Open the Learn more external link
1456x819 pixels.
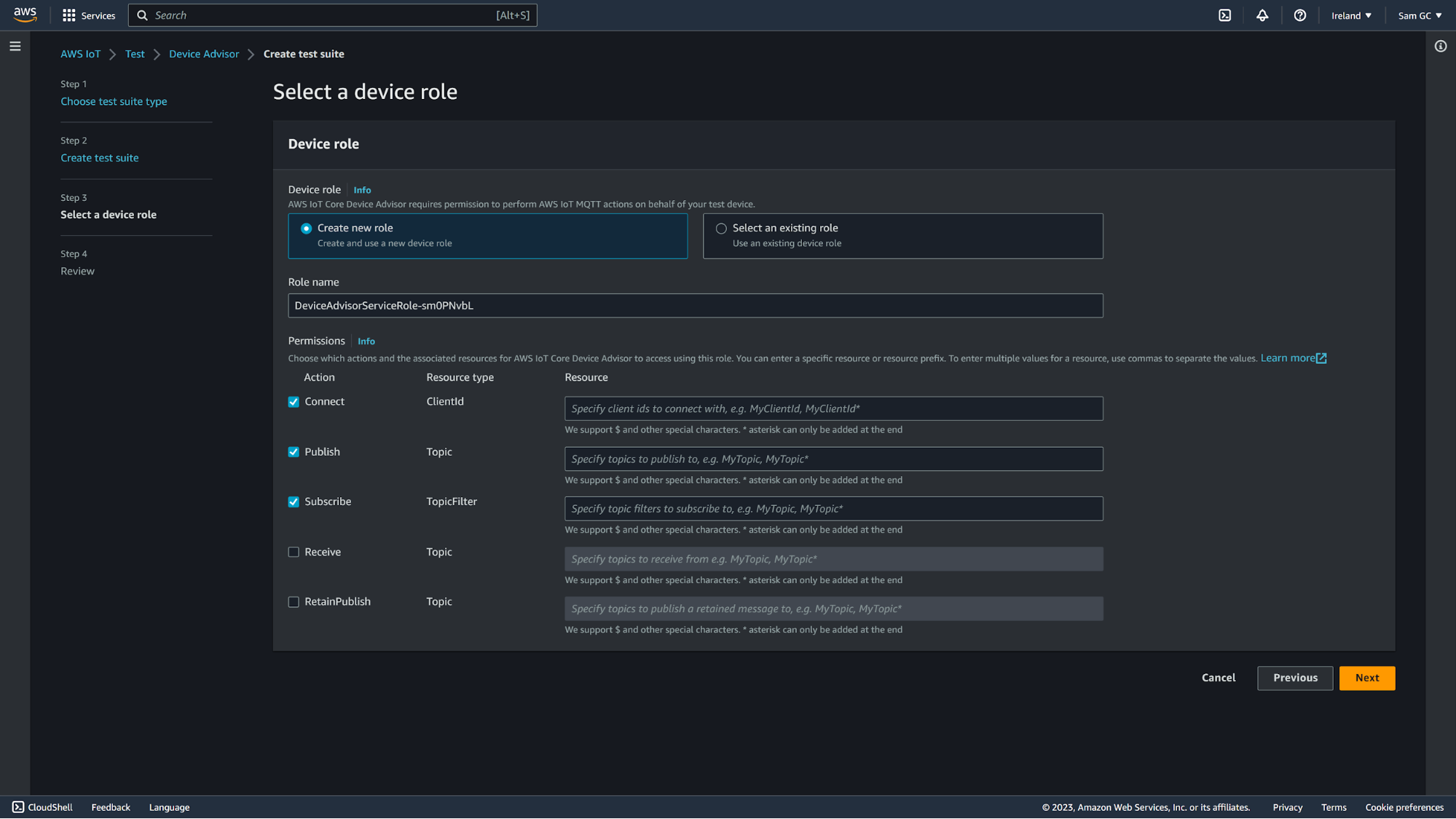click(1293, 358)
